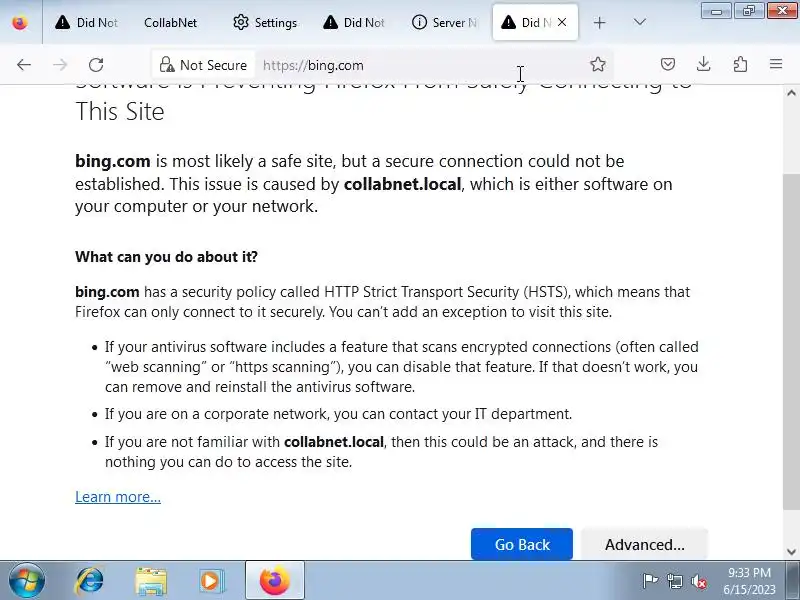Bookmark this page with the star
Viewport: 800px width, 600px height.
[x=598, y=65]
